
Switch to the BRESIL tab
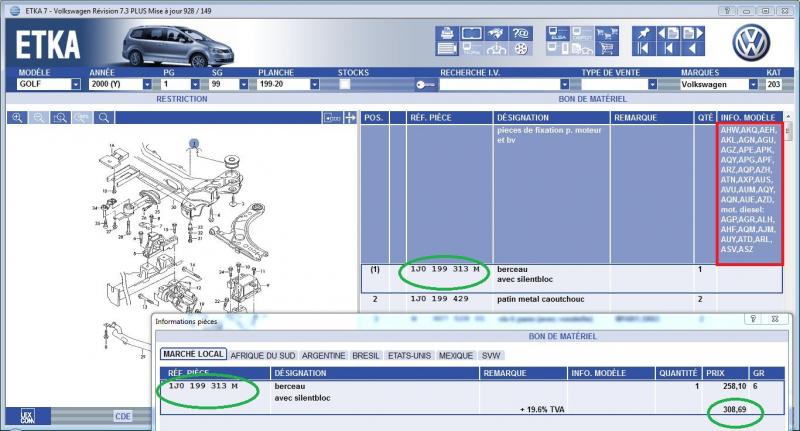pyautogui.click(x=366, y=356)
